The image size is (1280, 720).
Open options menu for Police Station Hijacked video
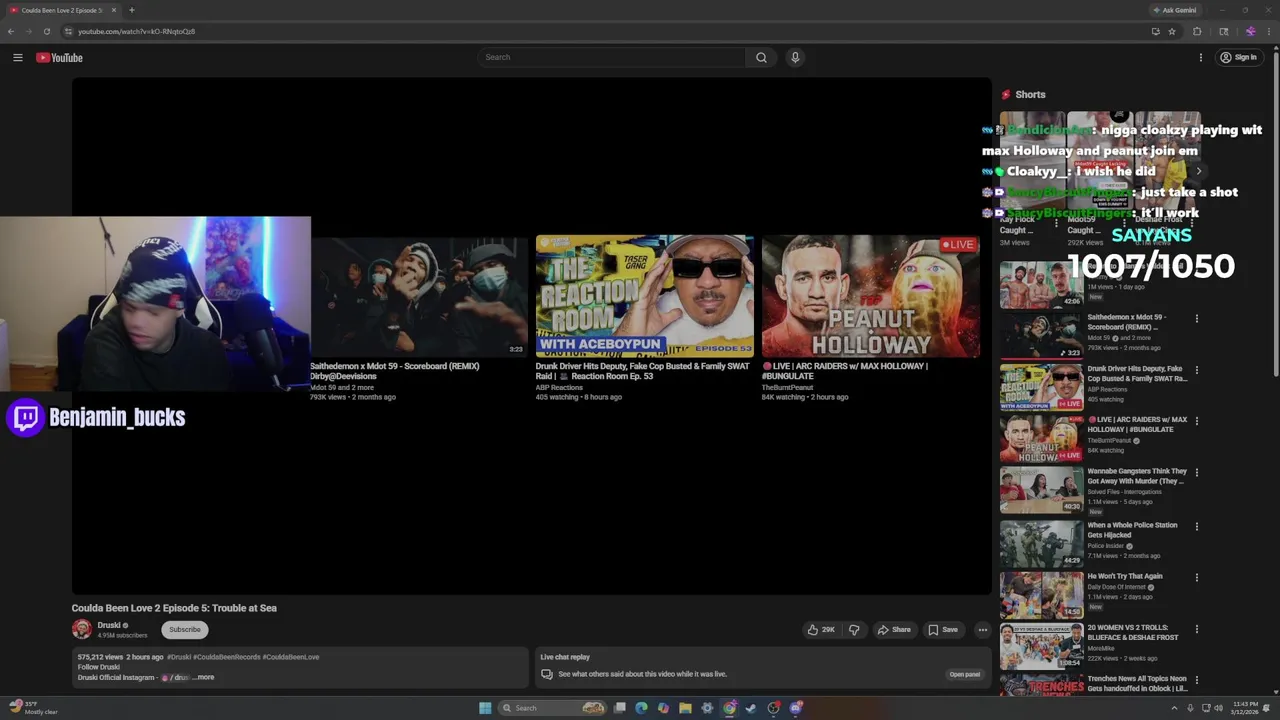pos(1196,526)
